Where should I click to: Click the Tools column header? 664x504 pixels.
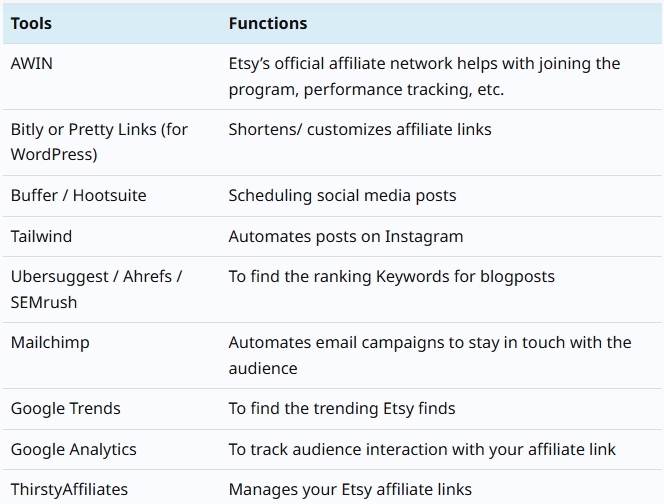31,23
